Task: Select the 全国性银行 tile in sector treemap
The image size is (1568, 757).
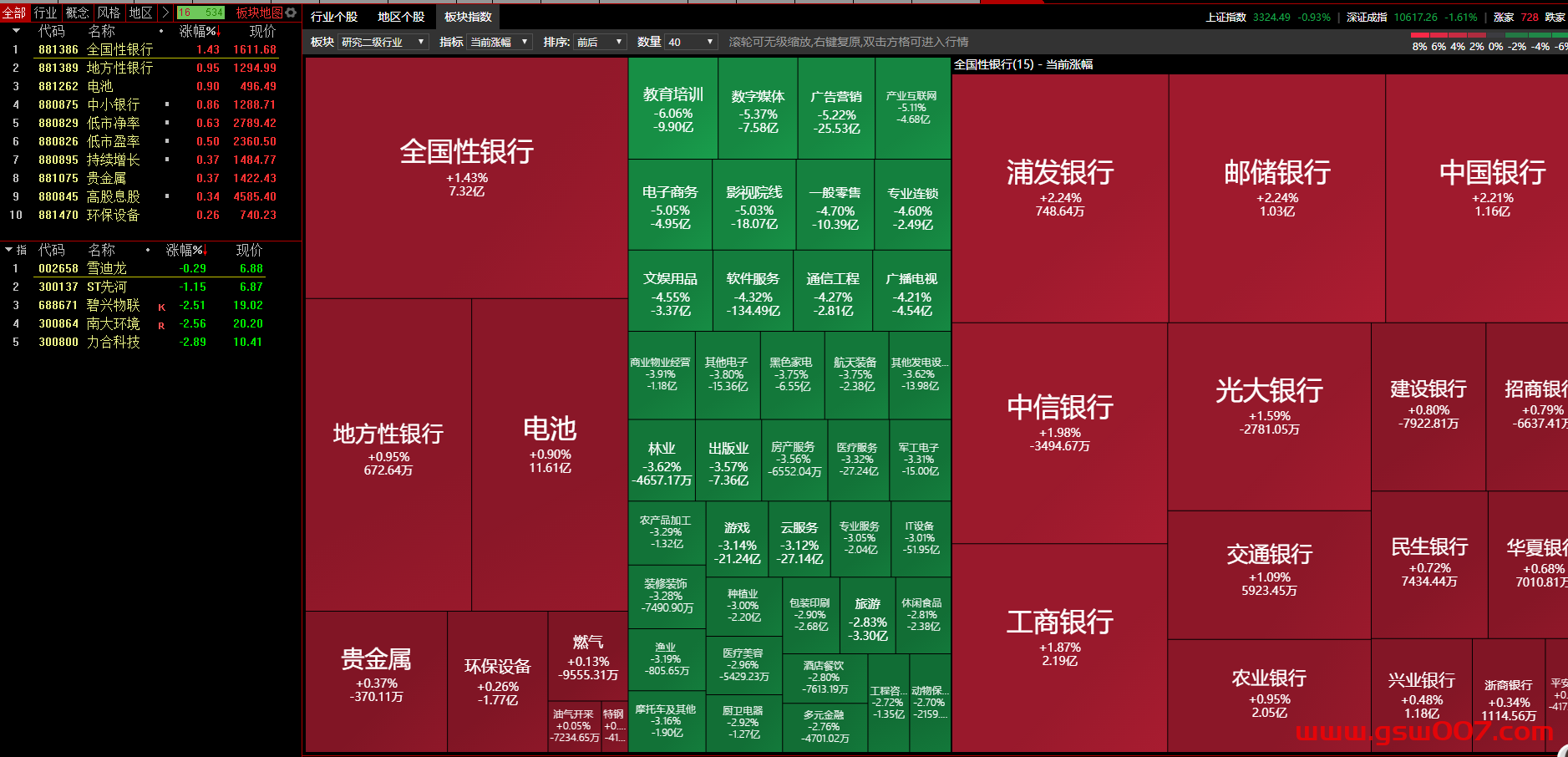Action: pyautogui.click(x=466, y=178)
